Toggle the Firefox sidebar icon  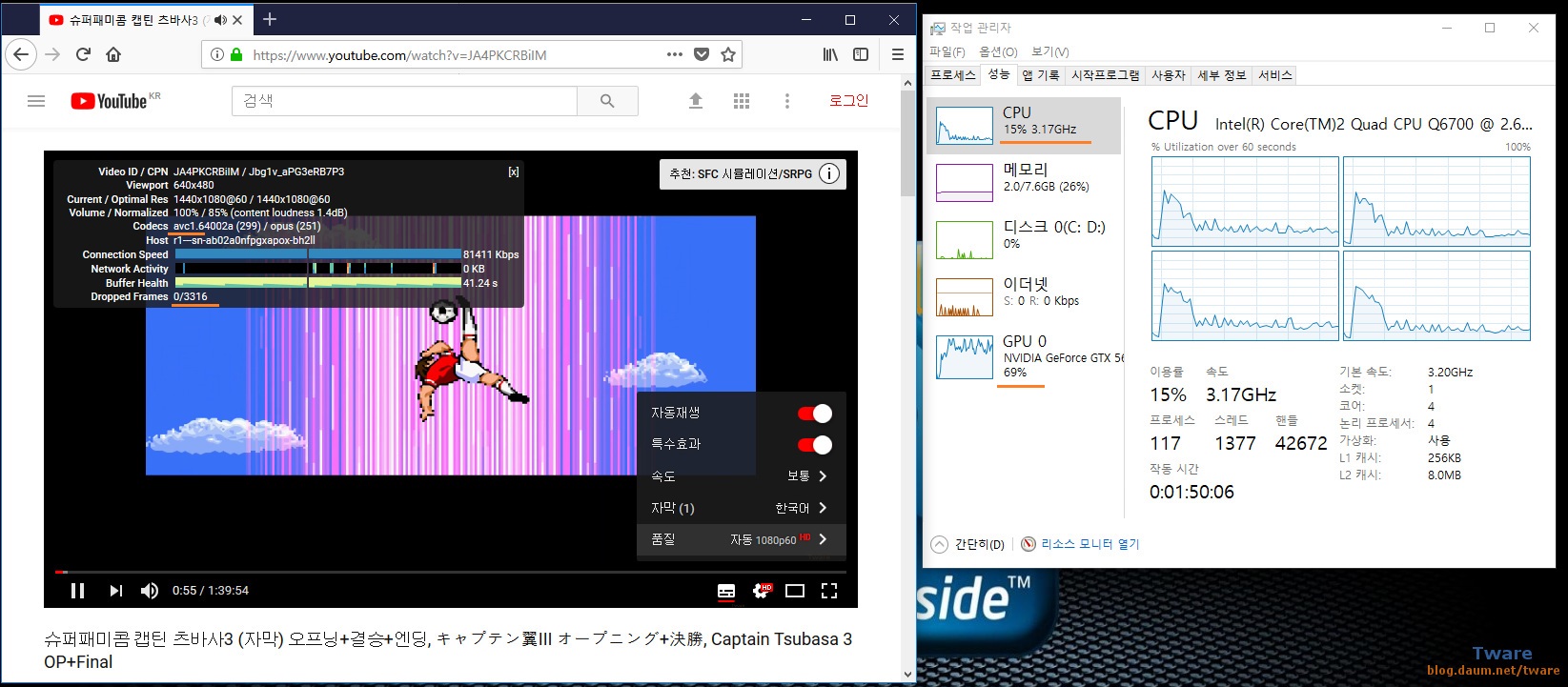pos(861,54)
